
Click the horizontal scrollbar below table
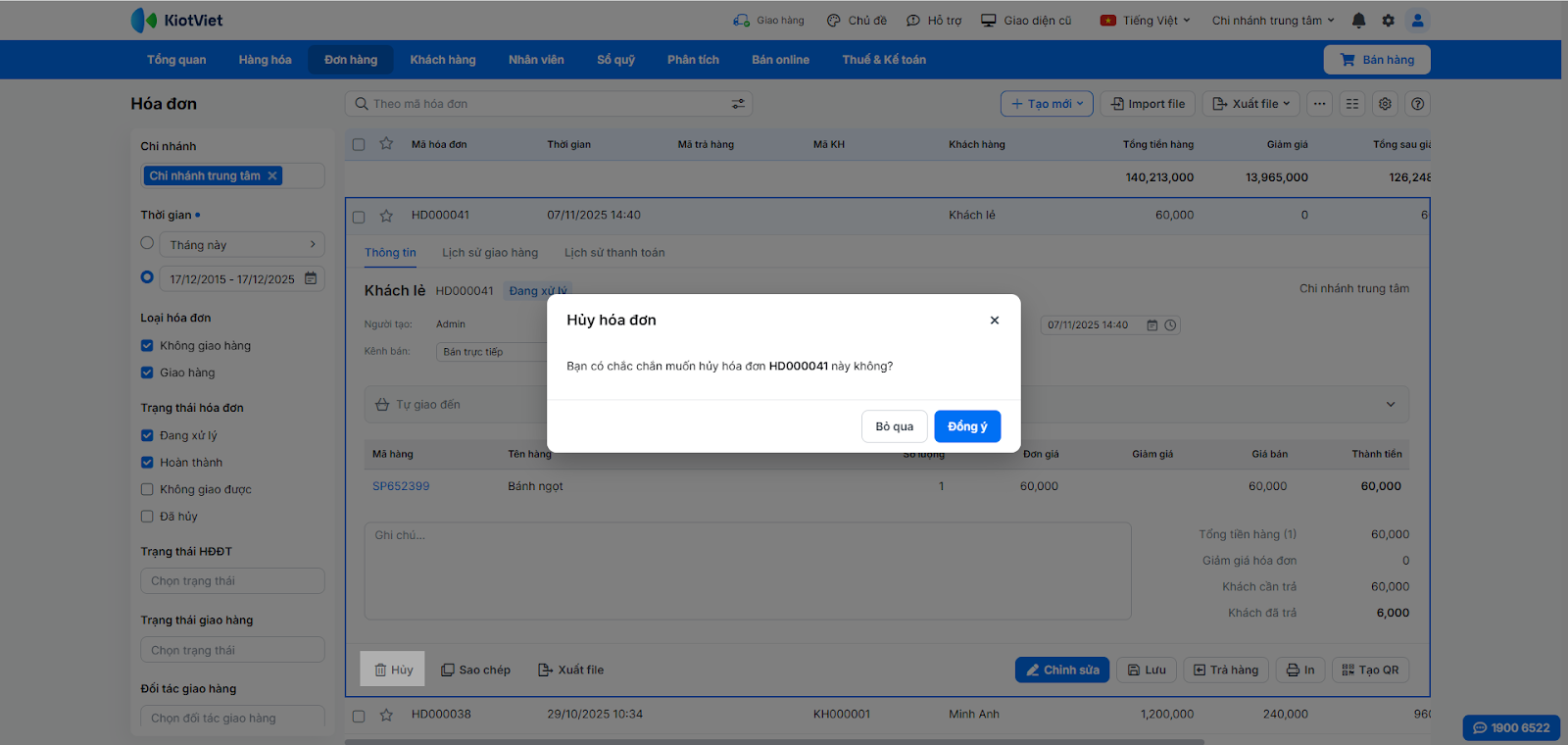click(x=774, y=742)
